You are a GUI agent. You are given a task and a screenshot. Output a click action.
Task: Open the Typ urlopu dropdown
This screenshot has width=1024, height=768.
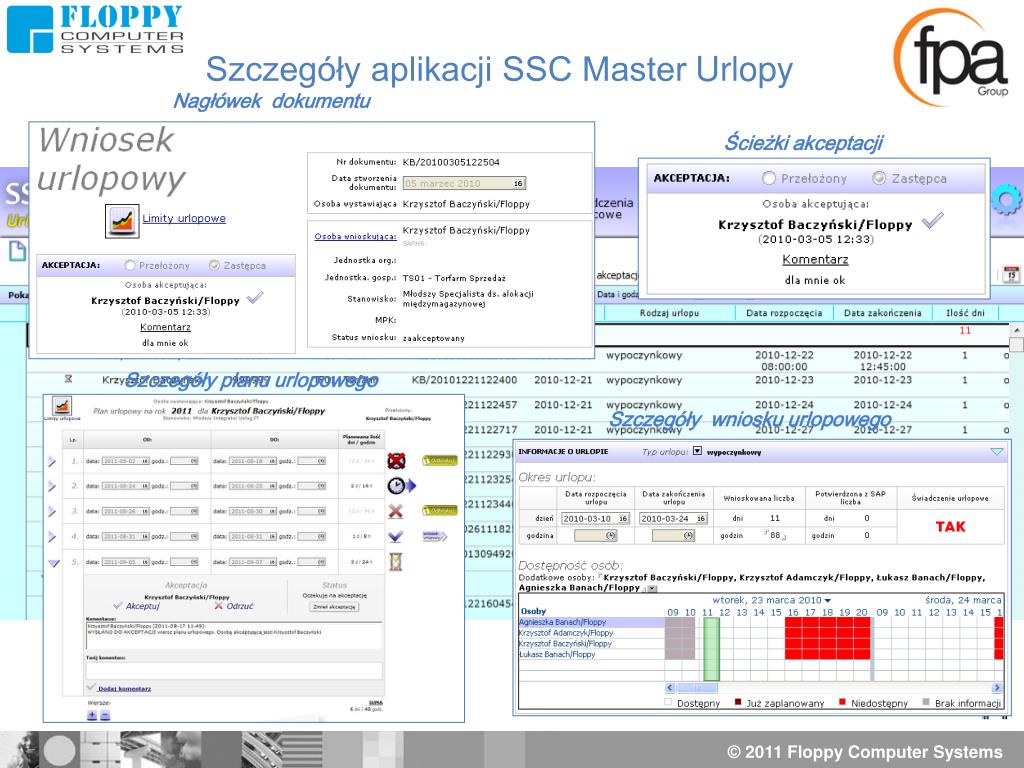pos(697,451)
